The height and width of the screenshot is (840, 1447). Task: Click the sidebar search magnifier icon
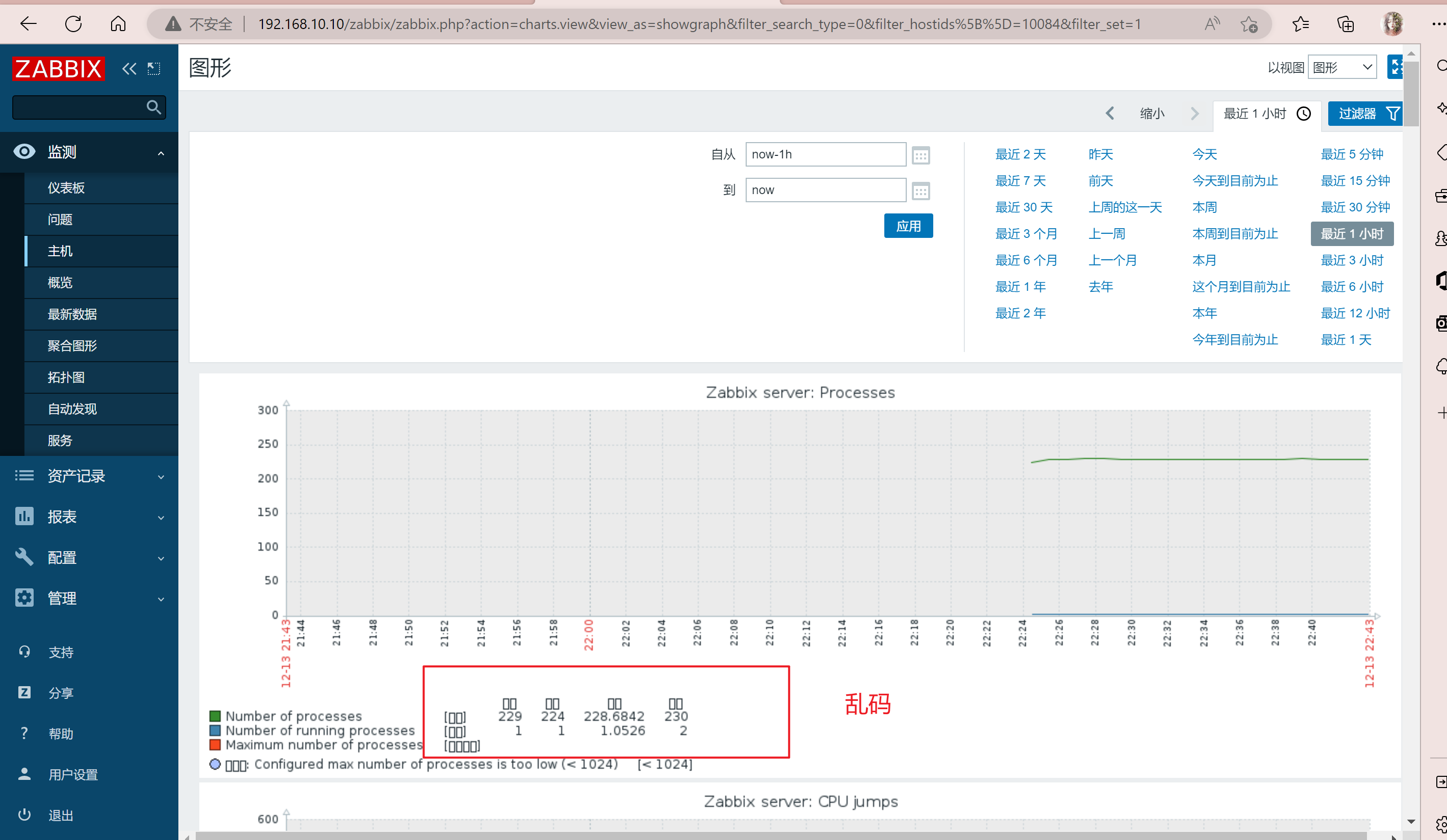click(x=153, y=107)
